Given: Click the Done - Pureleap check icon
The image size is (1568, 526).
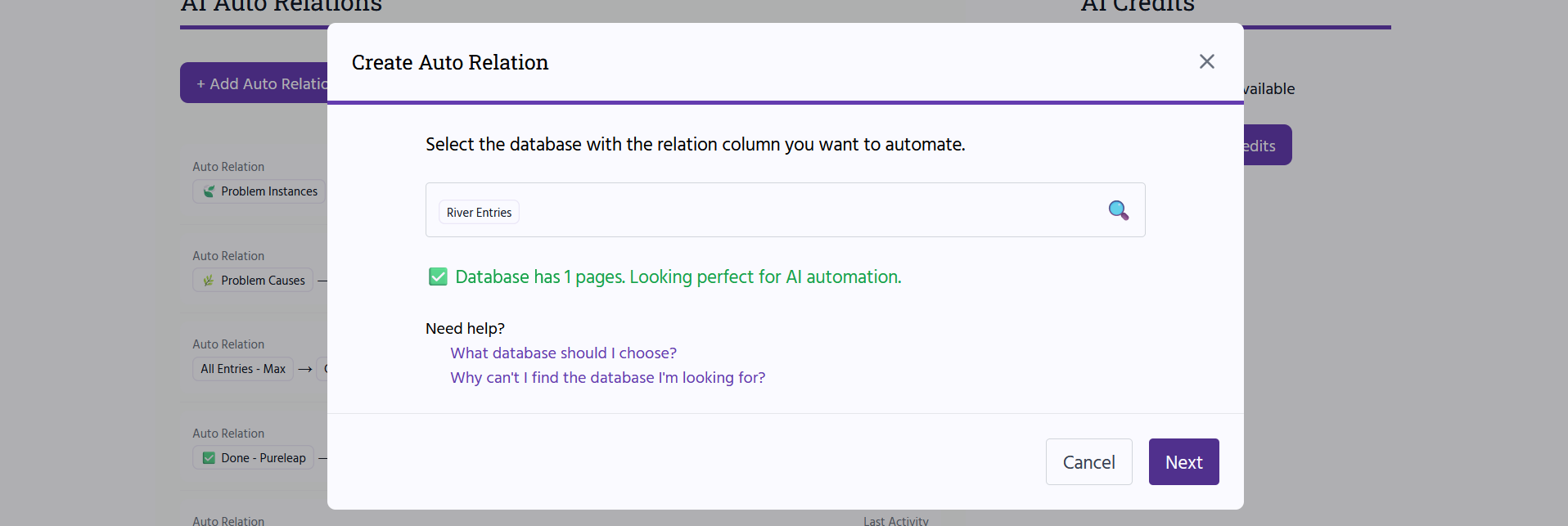Looking at the screenshot, I should click(209, 458).
